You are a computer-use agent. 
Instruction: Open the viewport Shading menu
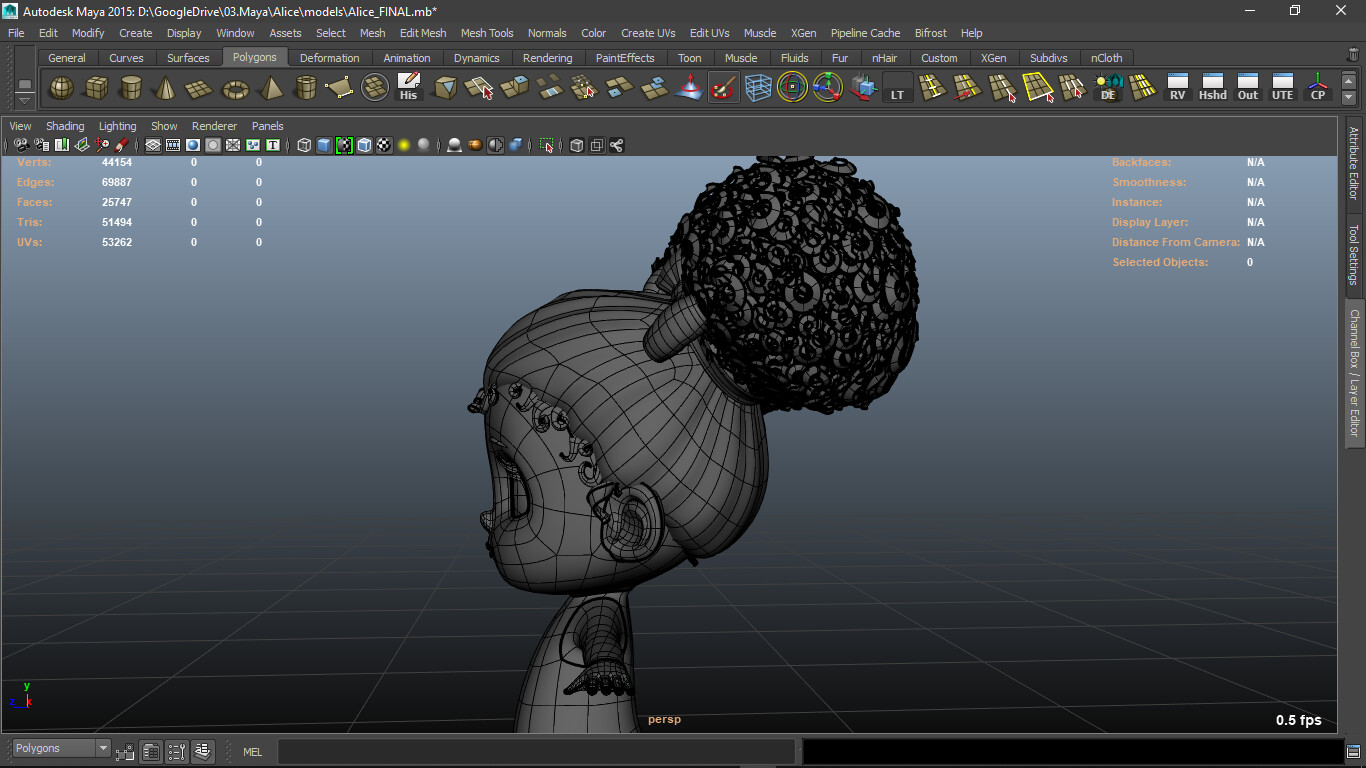pos(65,126)
